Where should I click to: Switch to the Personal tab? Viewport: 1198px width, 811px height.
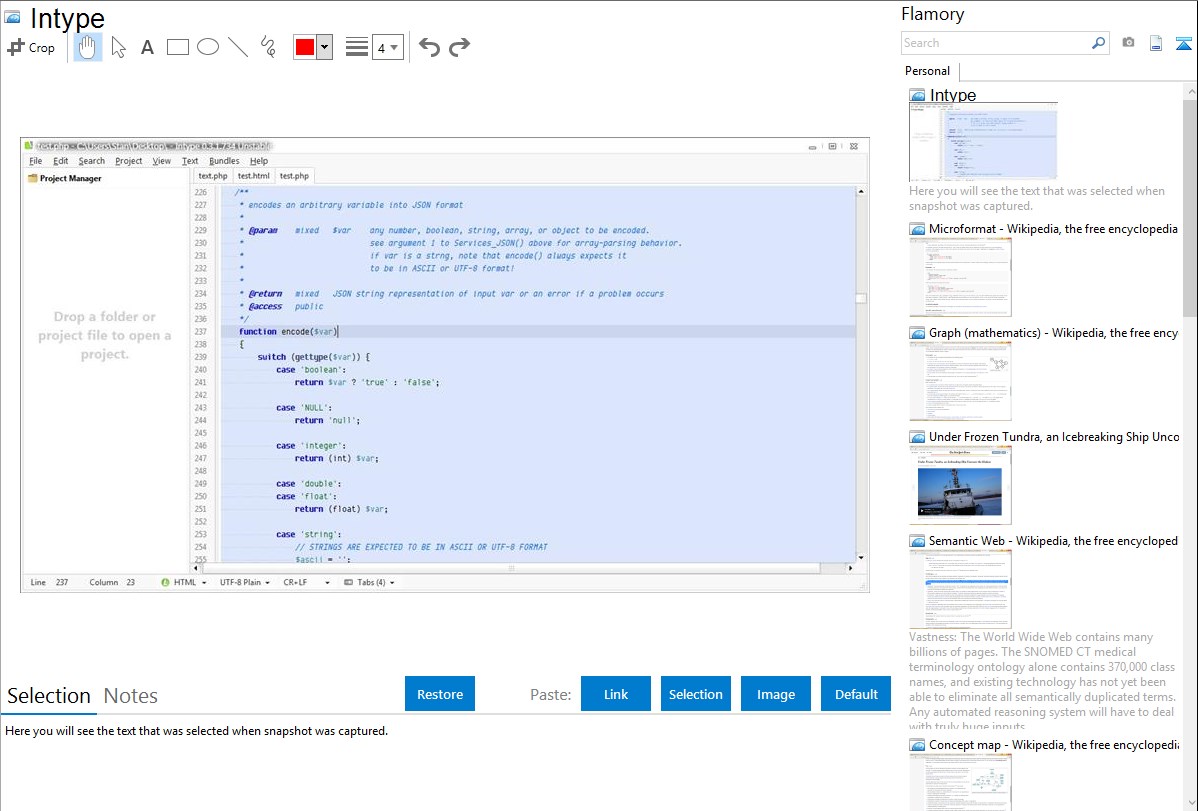[928, 71]
